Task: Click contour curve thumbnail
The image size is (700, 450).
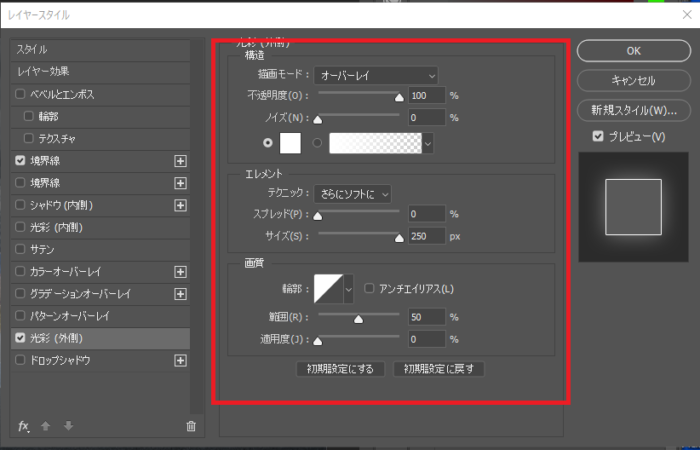Action: click(x=329, y=289)
